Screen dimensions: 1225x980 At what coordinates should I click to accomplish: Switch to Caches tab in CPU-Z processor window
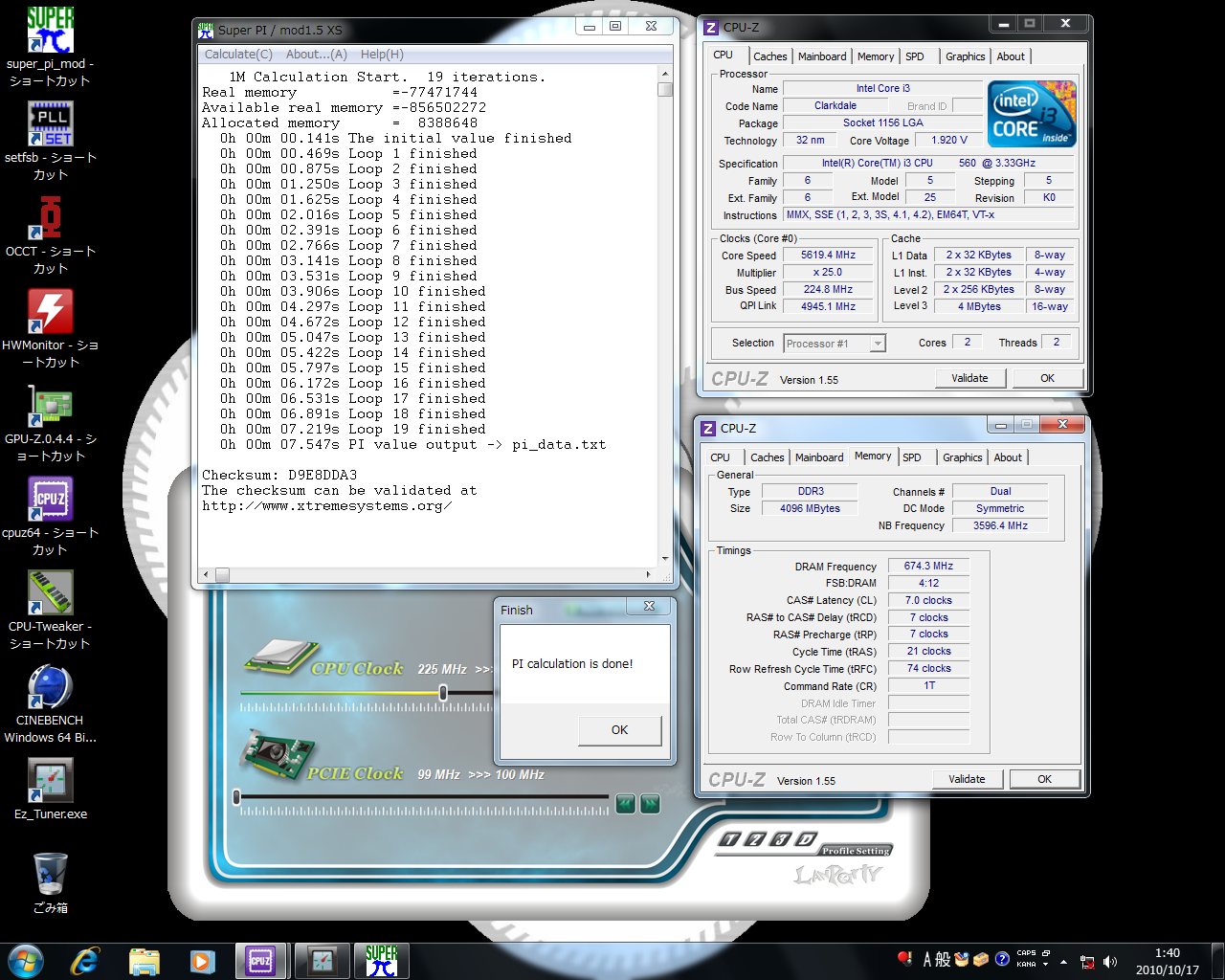770,56
